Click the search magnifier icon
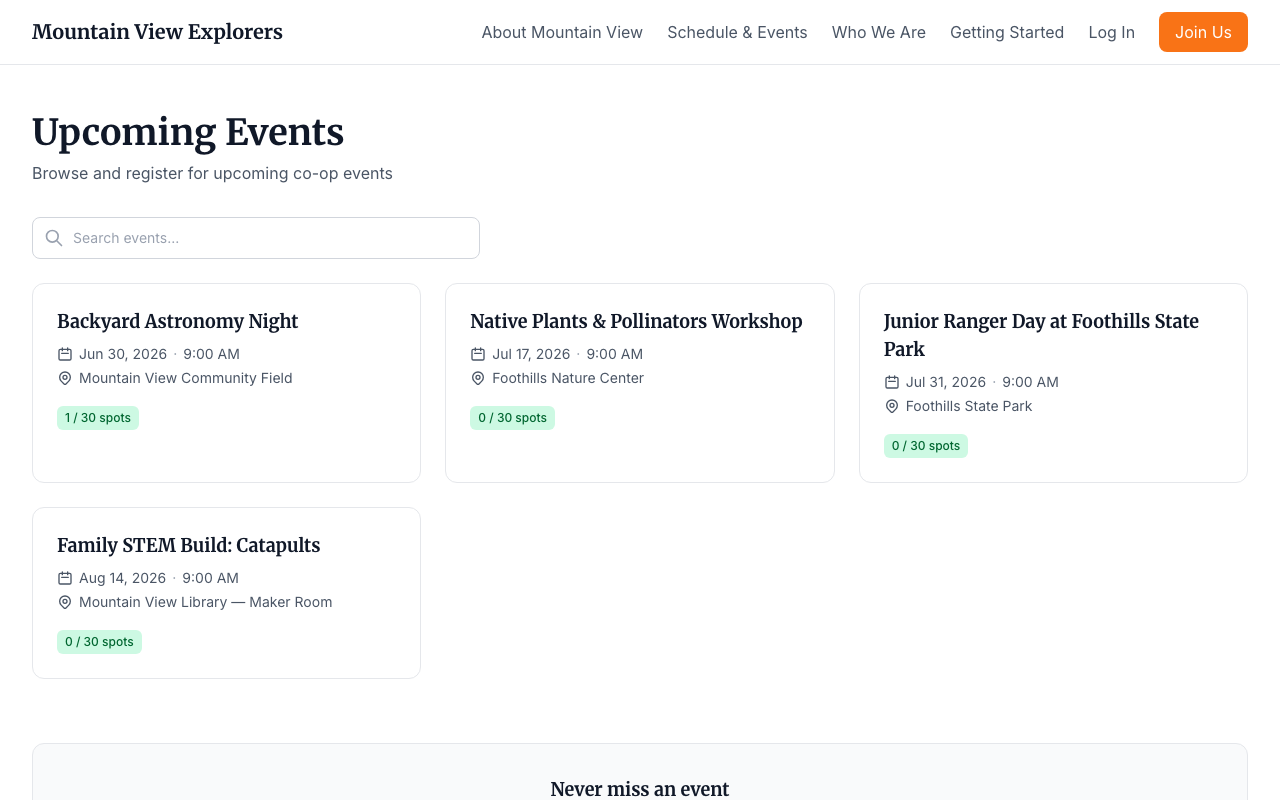 54,238
